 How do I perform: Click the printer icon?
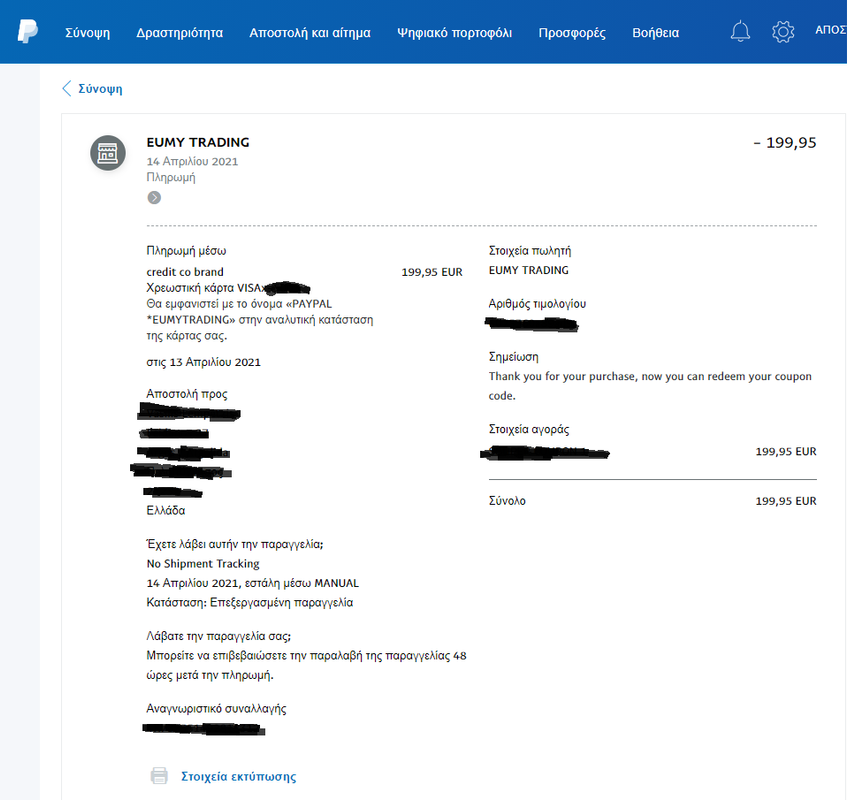point(159,776)
